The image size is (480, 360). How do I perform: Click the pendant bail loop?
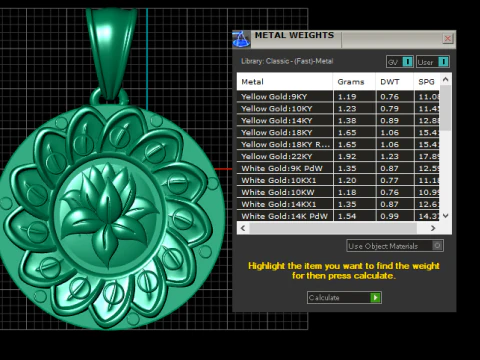[112, 53]
